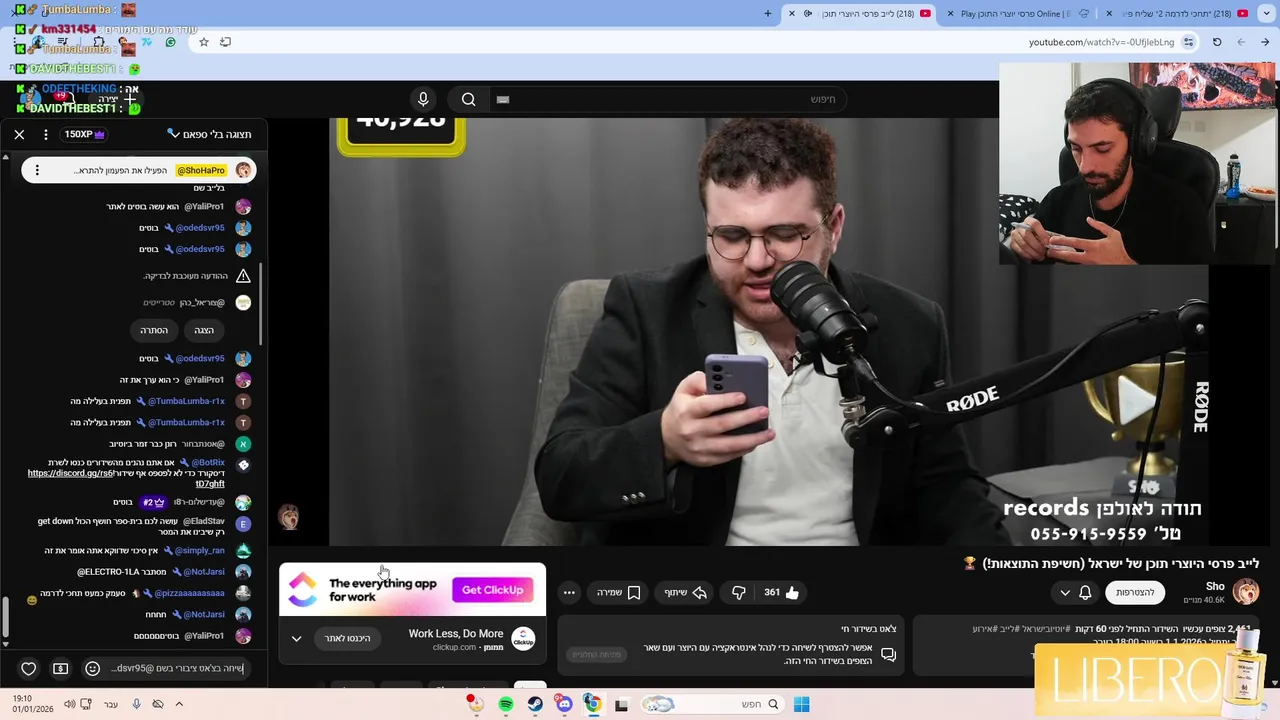Open Spotify from the taskbar

(x=506, y=704)
